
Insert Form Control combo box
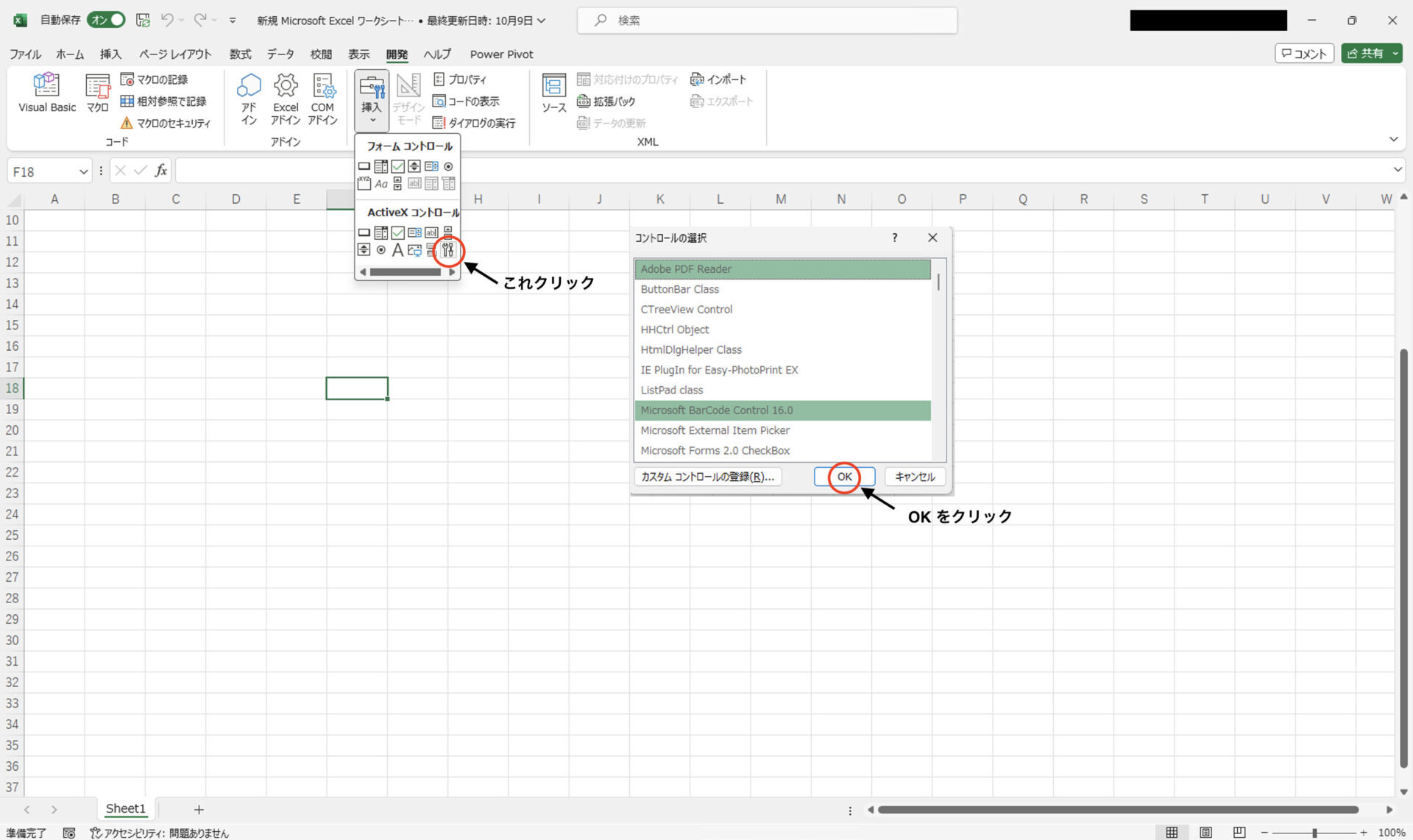(381, 166)
